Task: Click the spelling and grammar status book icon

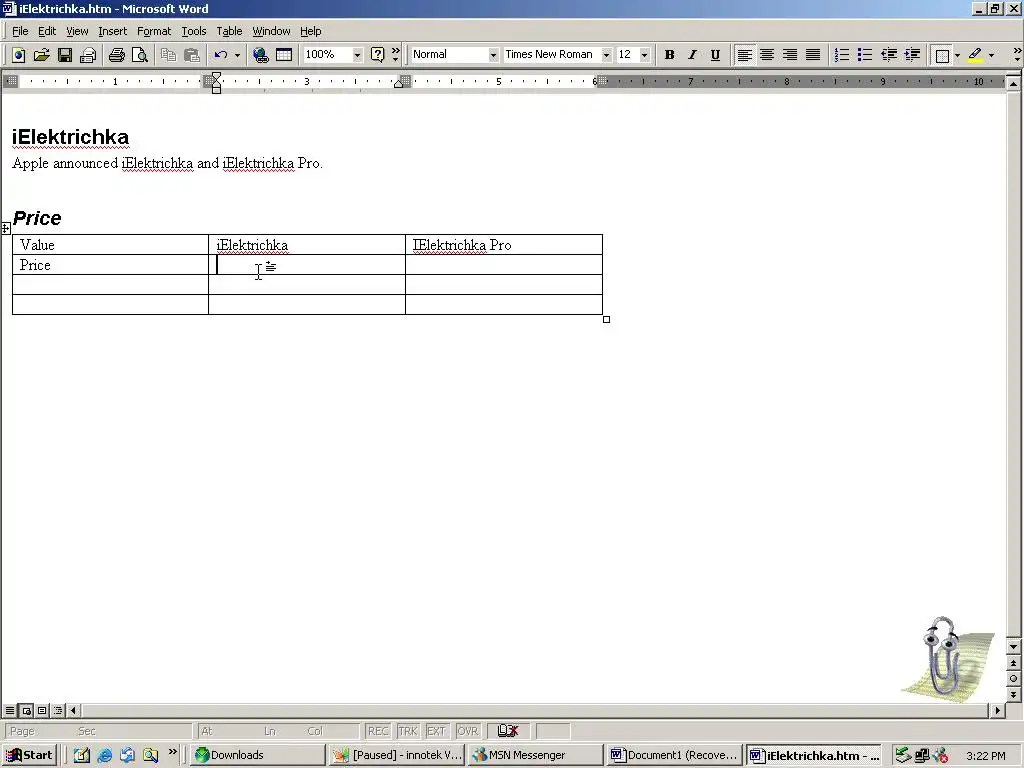Action: pos(507,731)
